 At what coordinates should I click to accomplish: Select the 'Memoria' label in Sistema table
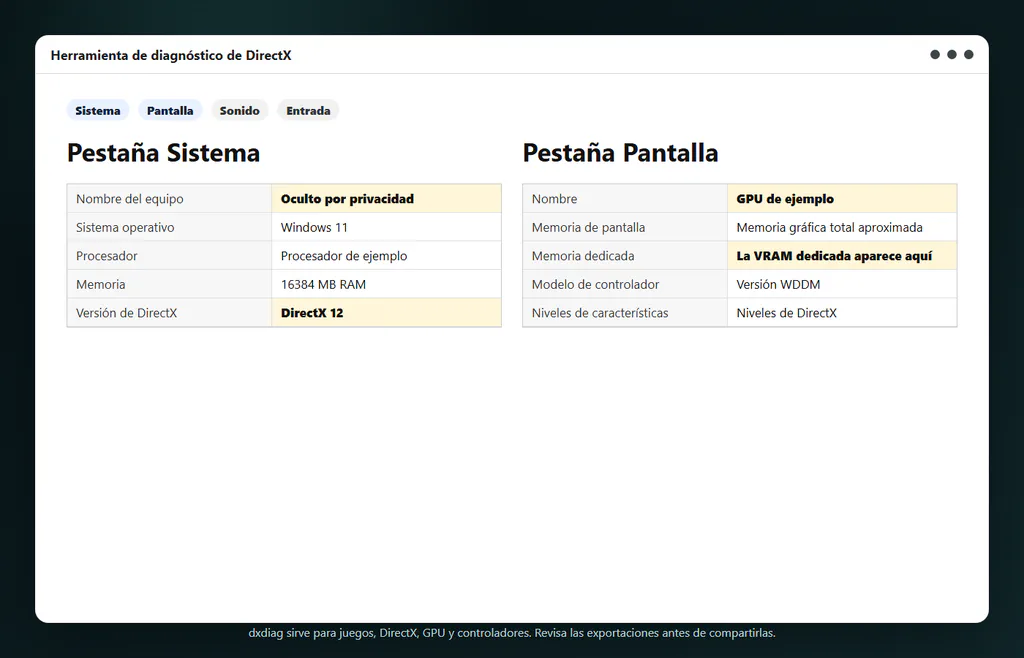tap(169, 284)
